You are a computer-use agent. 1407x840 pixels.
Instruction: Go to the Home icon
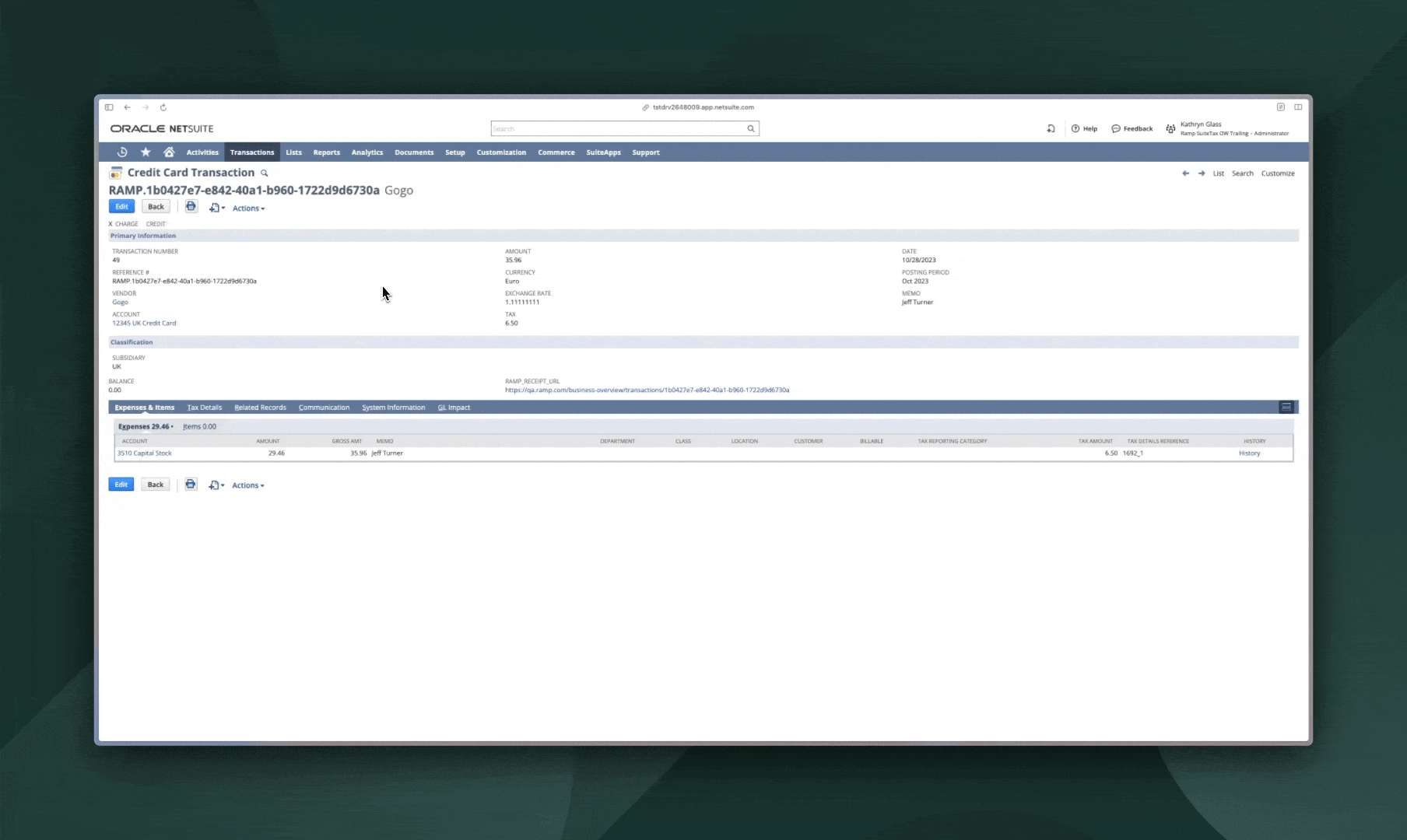coord(169,152)
